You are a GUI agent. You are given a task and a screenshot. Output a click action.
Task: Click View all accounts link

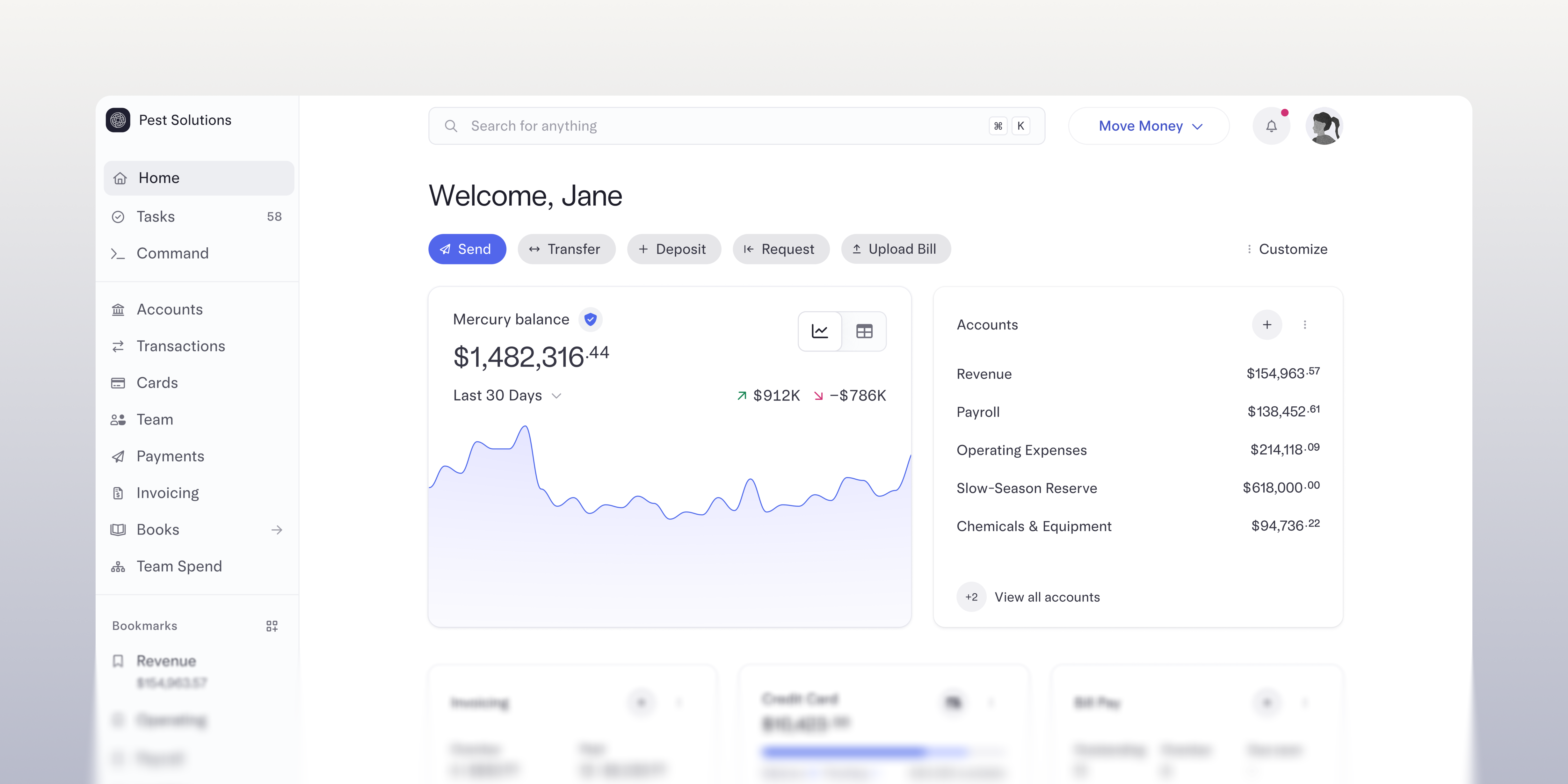1047,597
